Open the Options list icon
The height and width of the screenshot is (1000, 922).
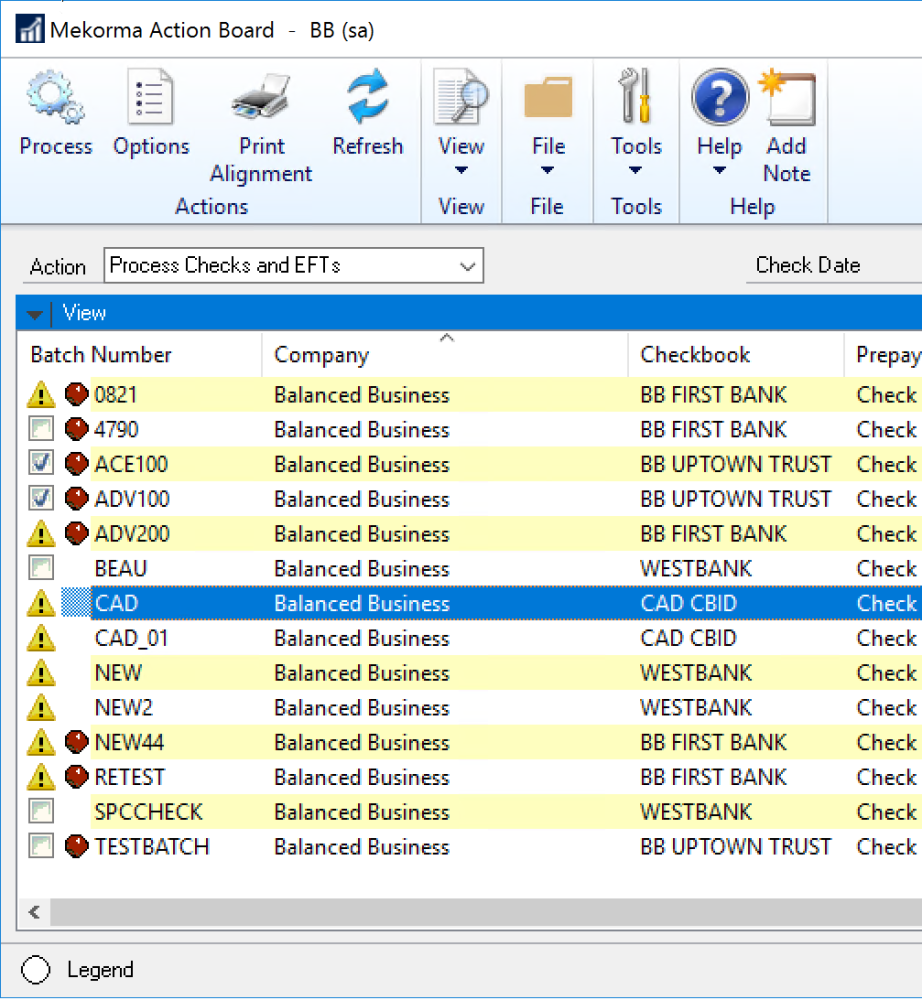150,97
